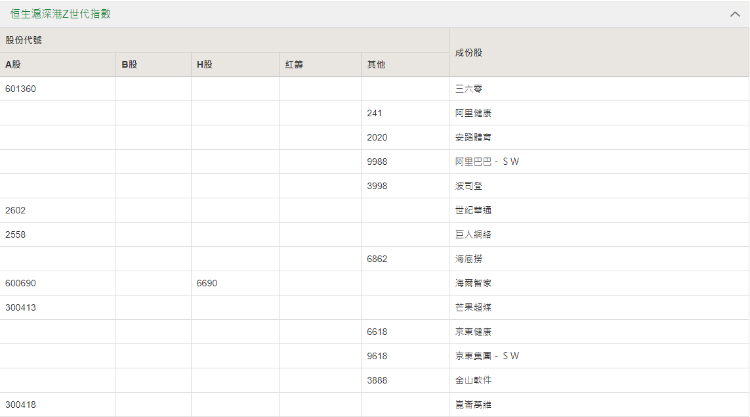The width and height of the screenshot is (750, 417).
Task: Open the 京東集團 - SW constituent
Action: [487, 356]
